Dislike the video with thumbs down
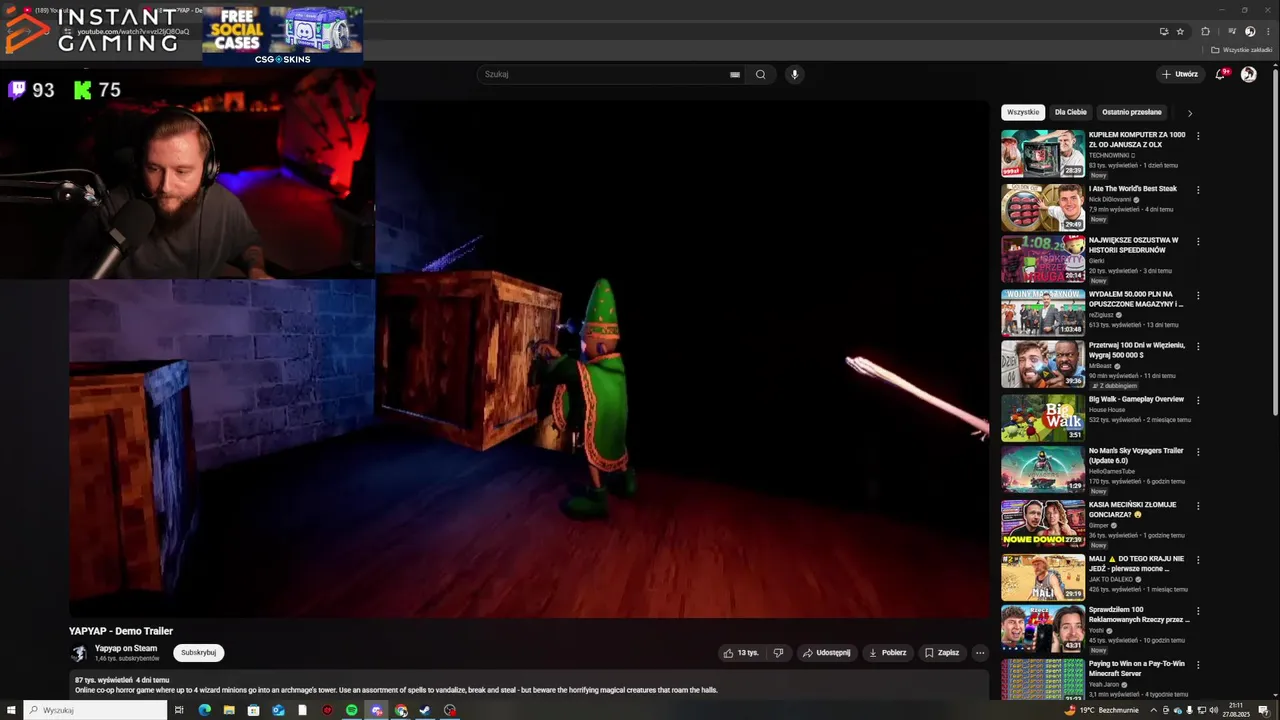Image resolution: width=1280 pixels, height=720 pixels. (779, 653)
